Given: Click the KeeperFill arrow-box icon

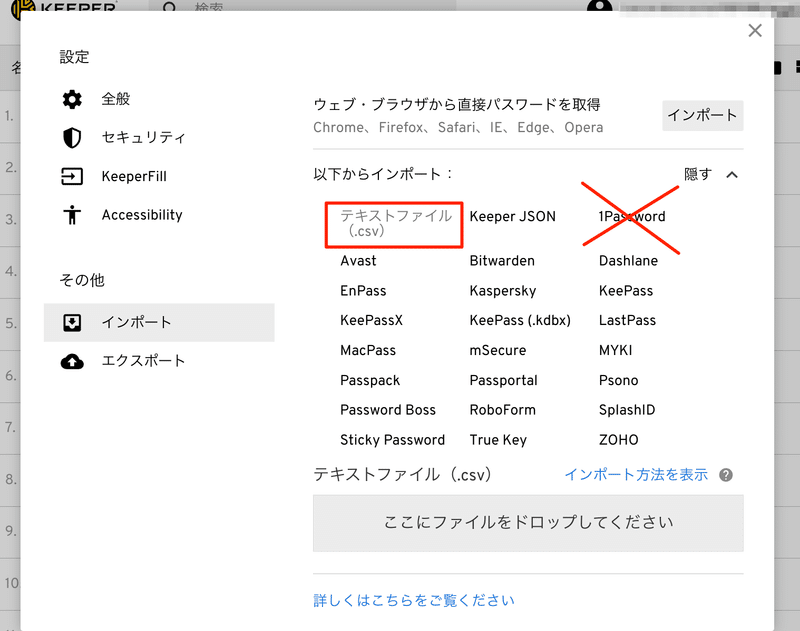Looking at the screenshot, I should coord(72,176).
